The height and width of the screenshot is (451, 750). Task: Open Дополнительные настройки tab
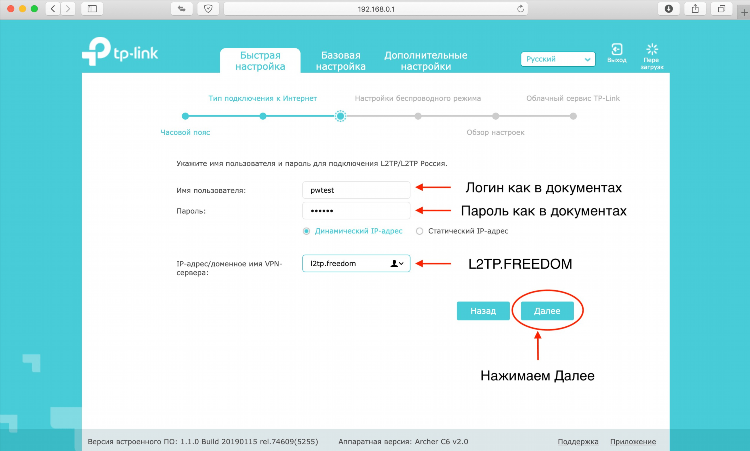pos(426,61)
